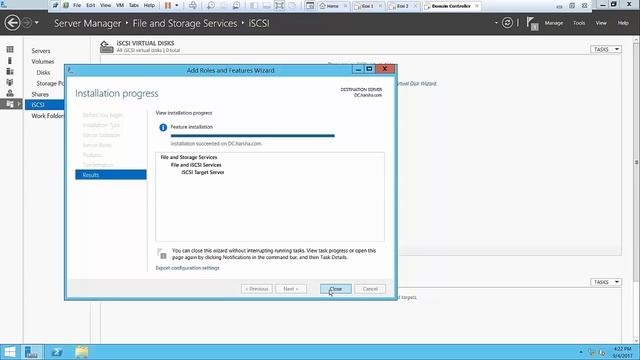This screenshot has width=640, height=360.
Task: Click Server Manager icon in taskbar
Action: [x=31, y=352]
